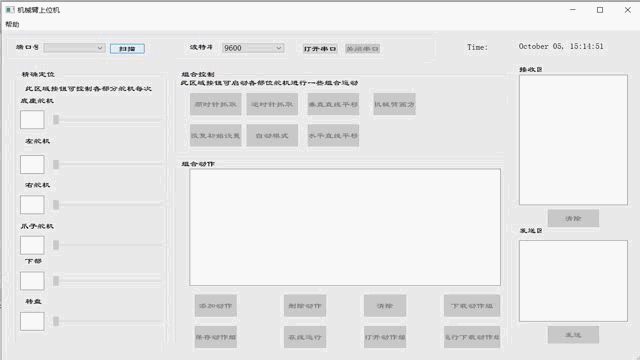Click 清除 button below action list
This screenshot has height=360, width=640.
pos(385,306)
